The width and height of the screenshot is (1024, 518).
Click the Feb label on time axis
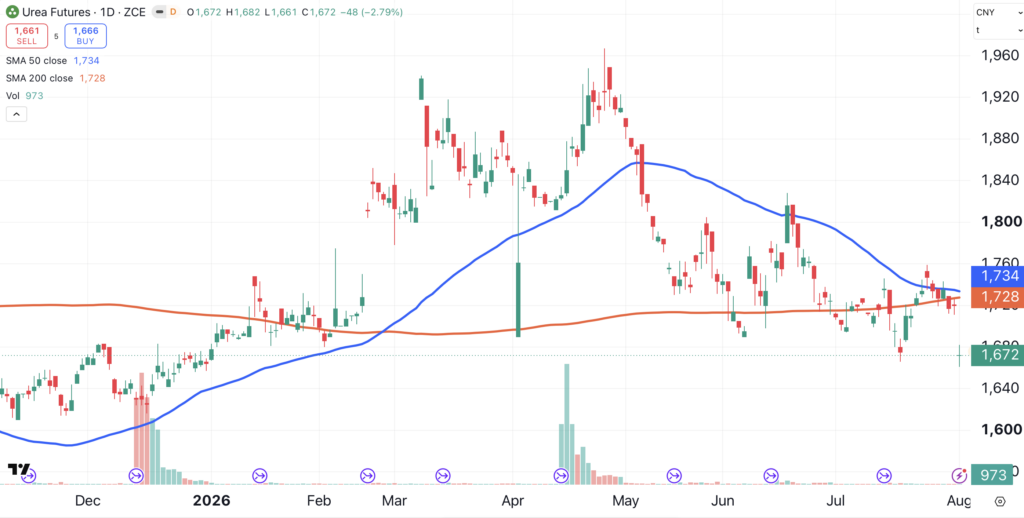coord(318,501)
